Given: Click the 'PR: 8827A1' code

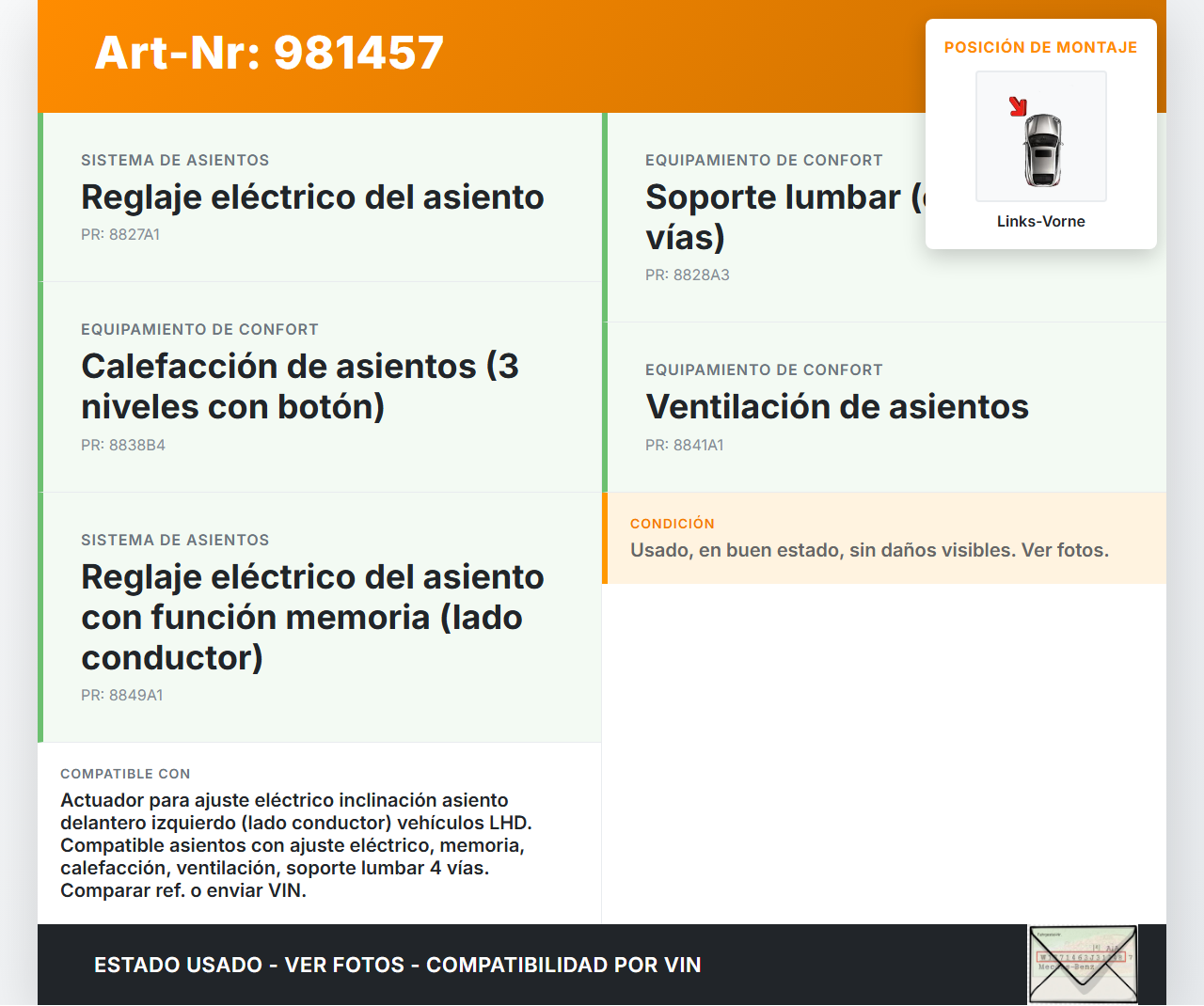Looking at the screenshot, I should pyautogui.click(x=120, y=234).
